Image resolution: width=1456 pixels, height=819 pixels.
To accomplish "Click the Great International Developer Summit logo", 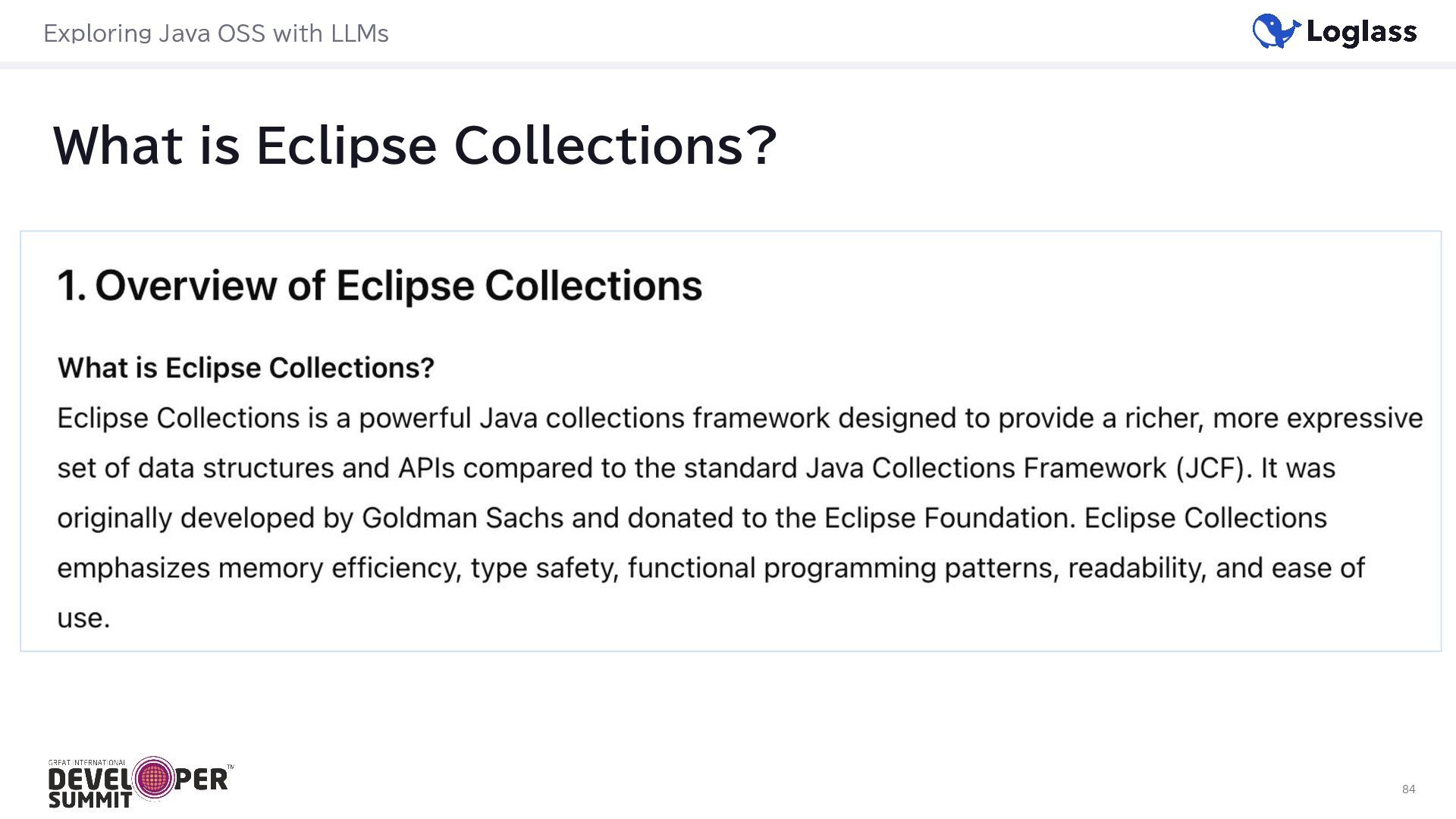I will click(x=140, y=783).
